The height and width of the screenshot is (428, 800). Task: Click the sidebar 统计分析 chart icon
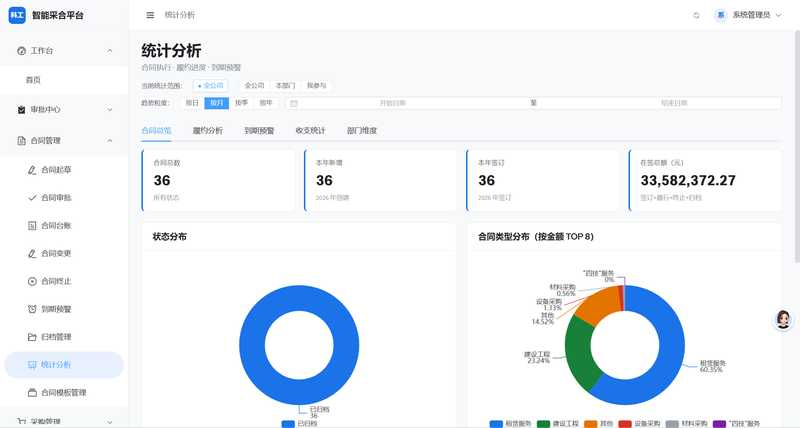(32, 365)
